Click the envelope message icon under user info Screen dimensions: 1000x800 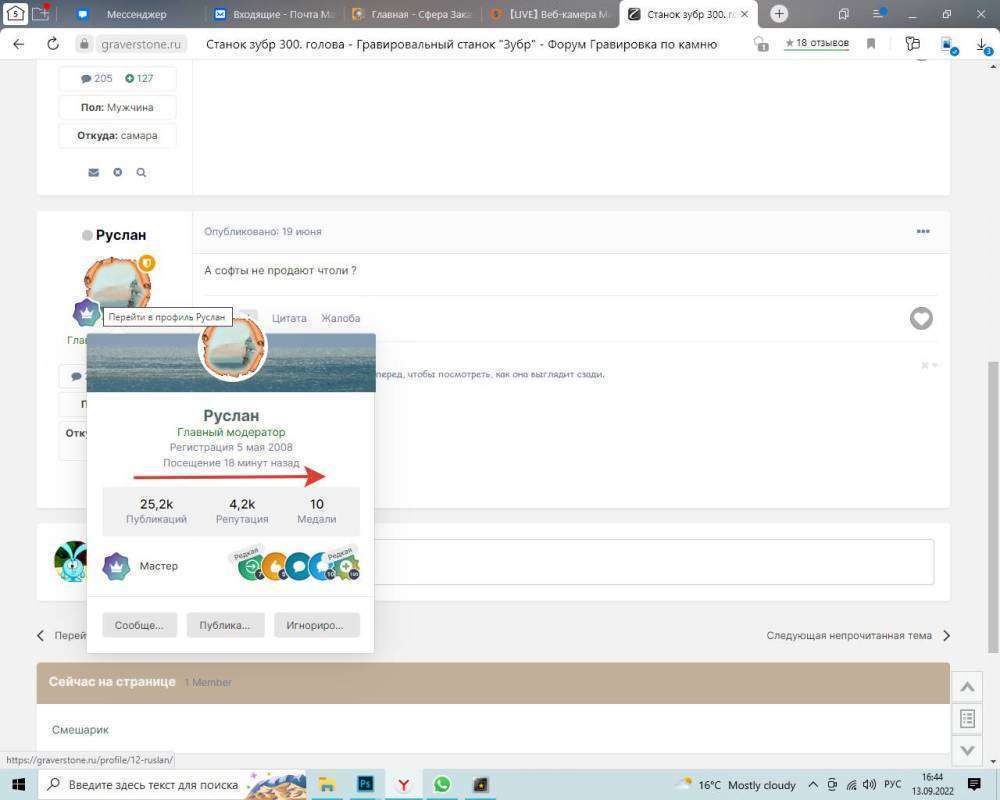[93, 172]
